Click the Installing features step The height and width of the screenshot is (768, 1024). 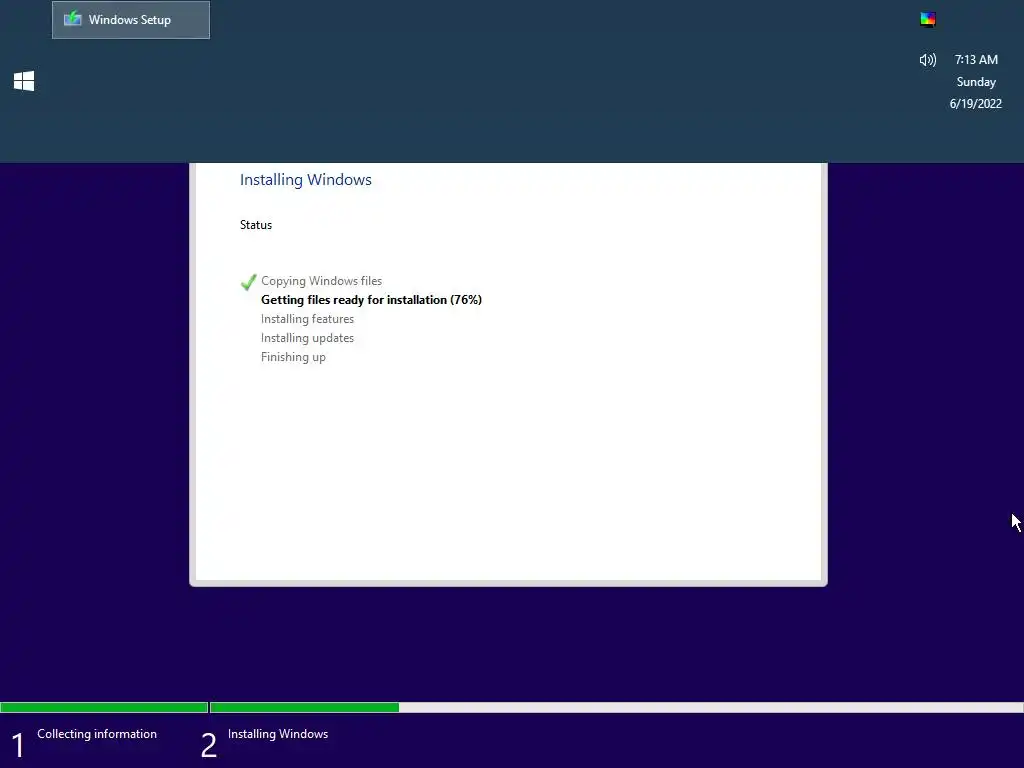(307, 319)
